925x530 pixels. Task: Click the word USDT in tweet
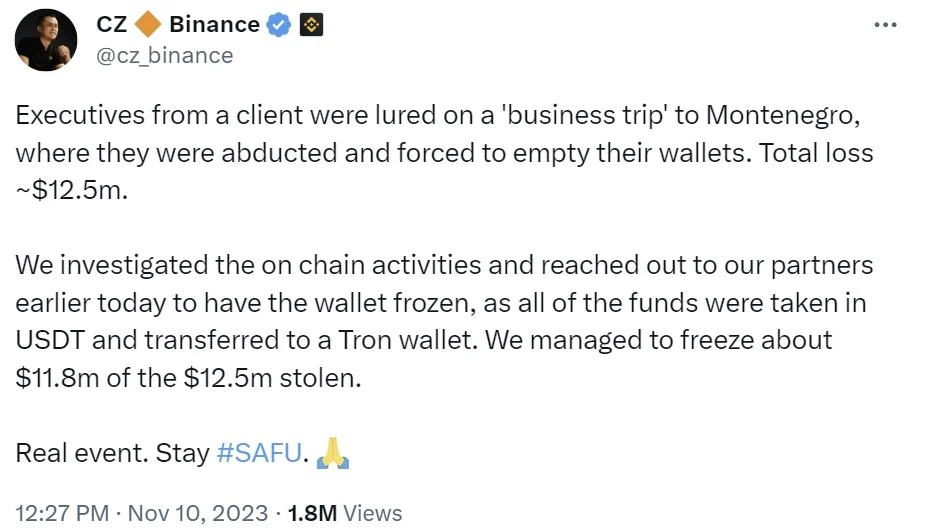[48, 339]
